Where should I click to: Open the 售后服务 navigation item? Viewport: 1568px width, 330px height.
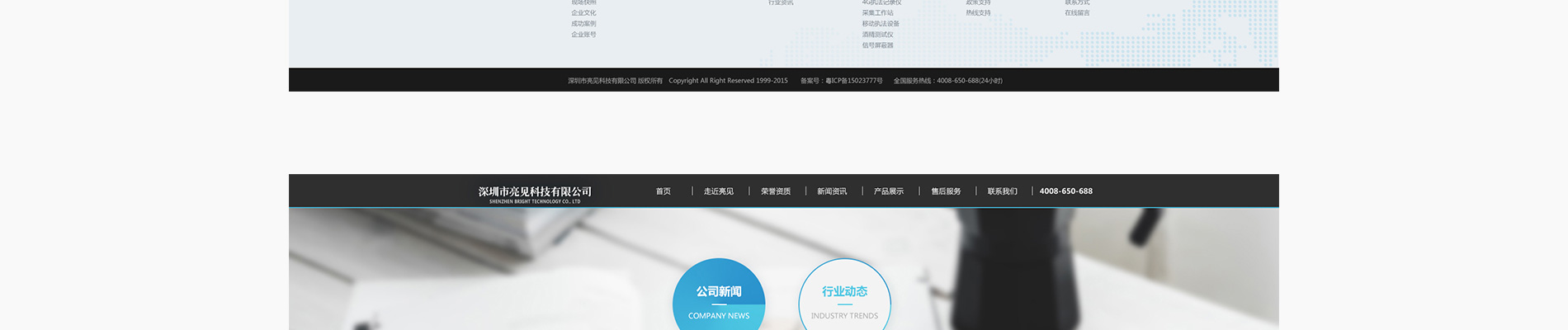[947, 191]
